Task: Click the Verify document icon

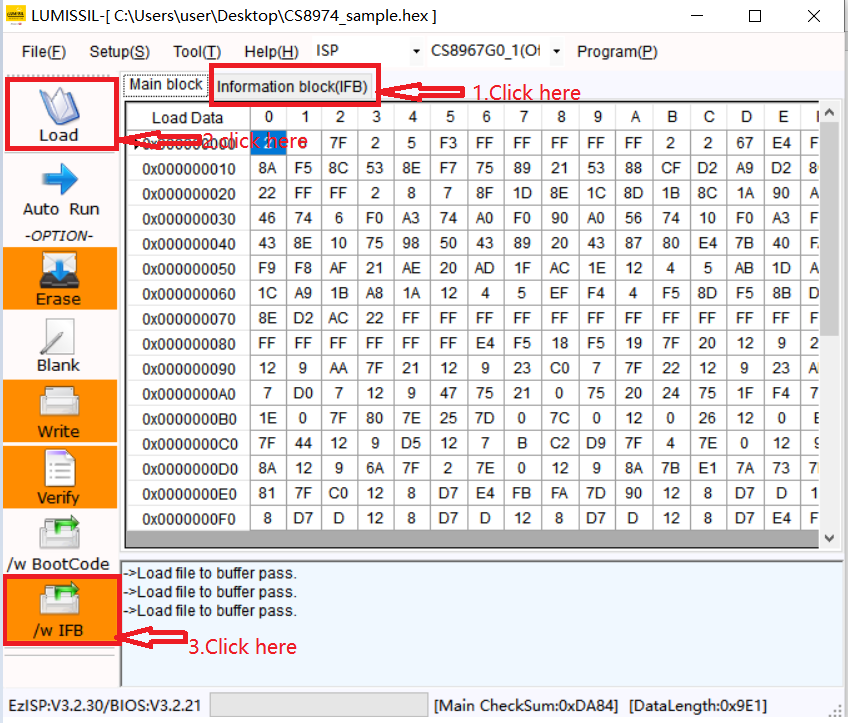Action: tap(58, 468)
